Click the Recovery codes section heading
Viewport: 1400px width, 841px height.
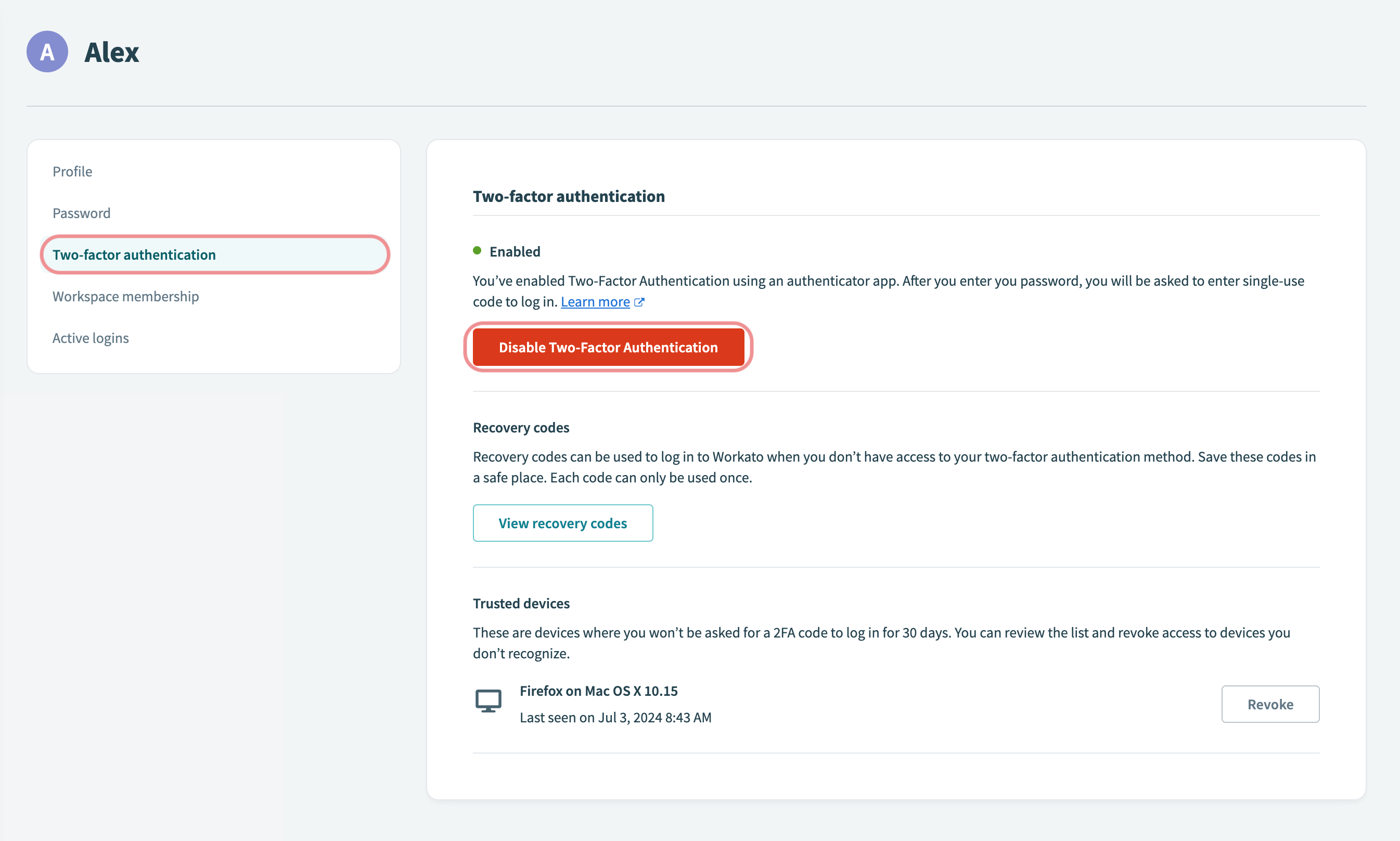click(x=520, y=427)
